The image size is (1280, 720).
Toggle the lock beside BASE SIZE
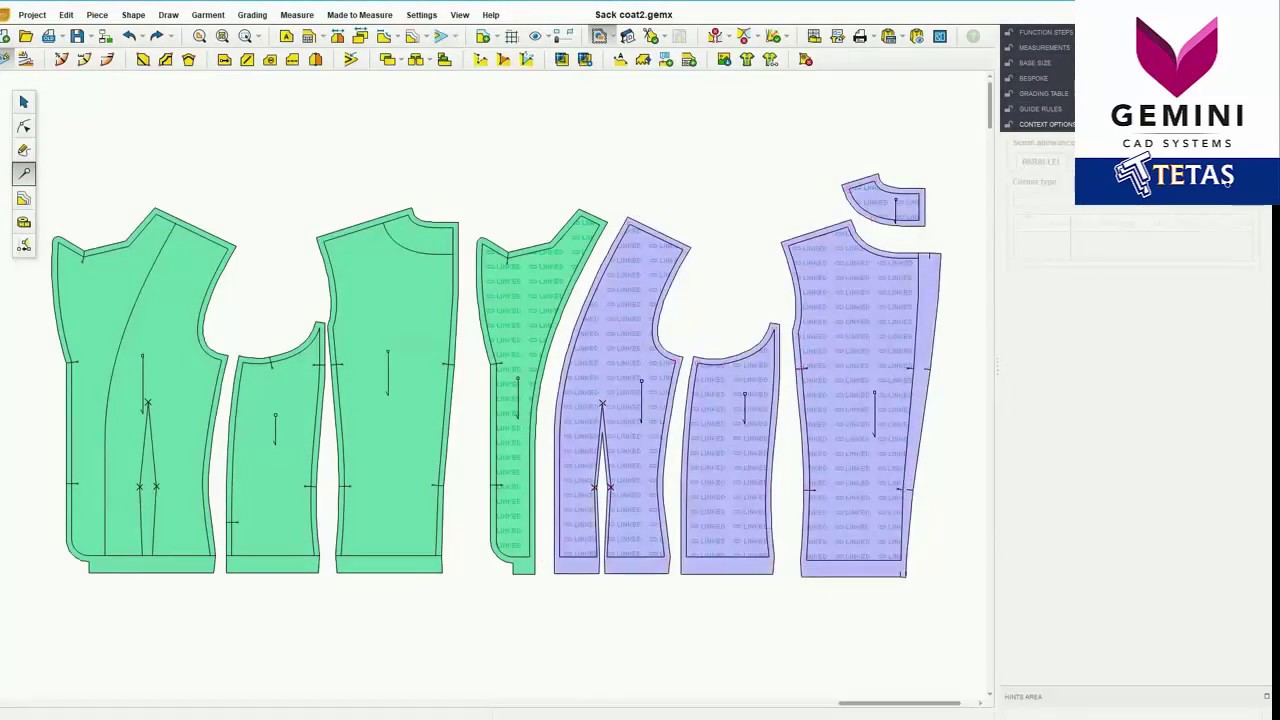point(1008,63)
